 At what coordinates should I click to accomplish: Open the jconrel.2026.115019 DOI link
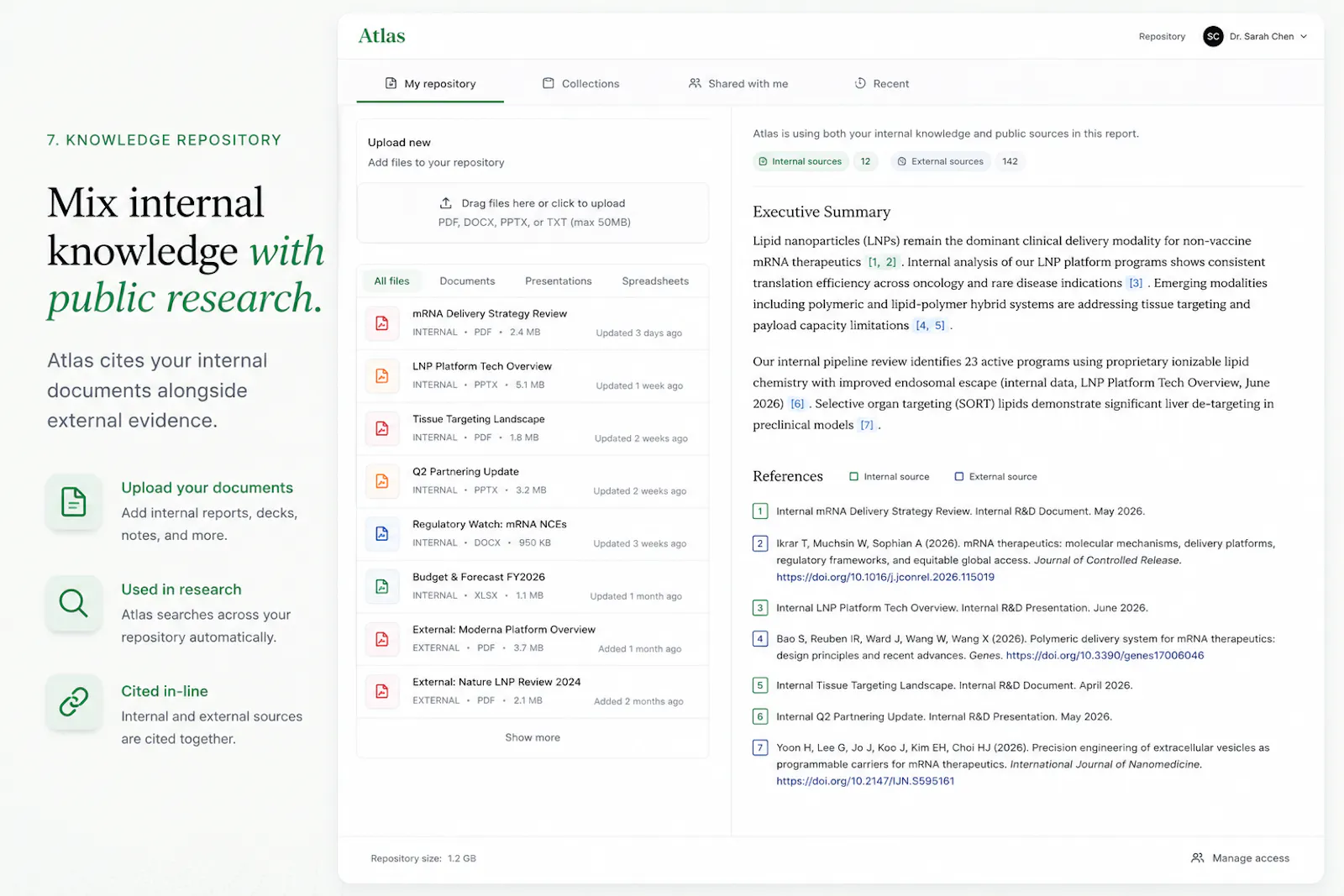pyautogui.click(x=885, y=577)
